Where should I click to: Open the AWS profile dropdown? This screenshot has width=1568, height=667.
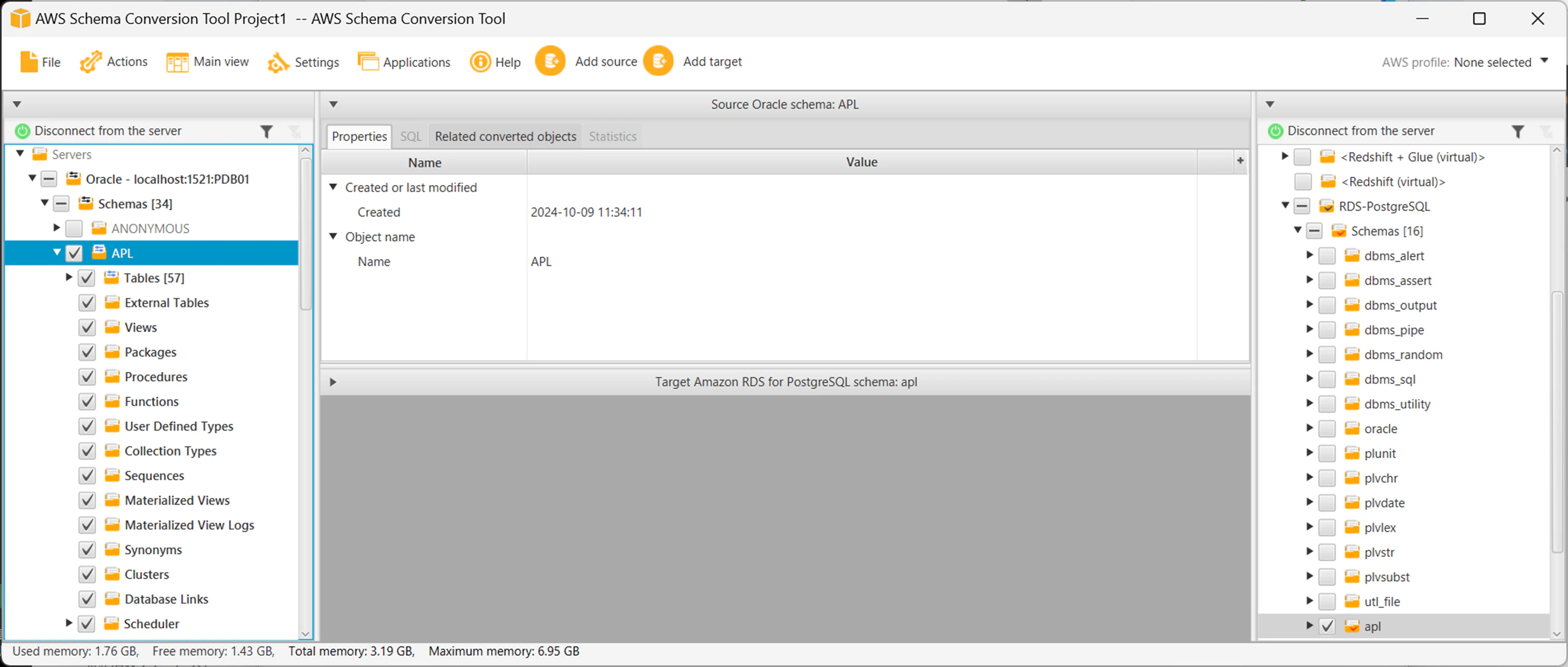pyautogui.click(x=1544, y=61)
